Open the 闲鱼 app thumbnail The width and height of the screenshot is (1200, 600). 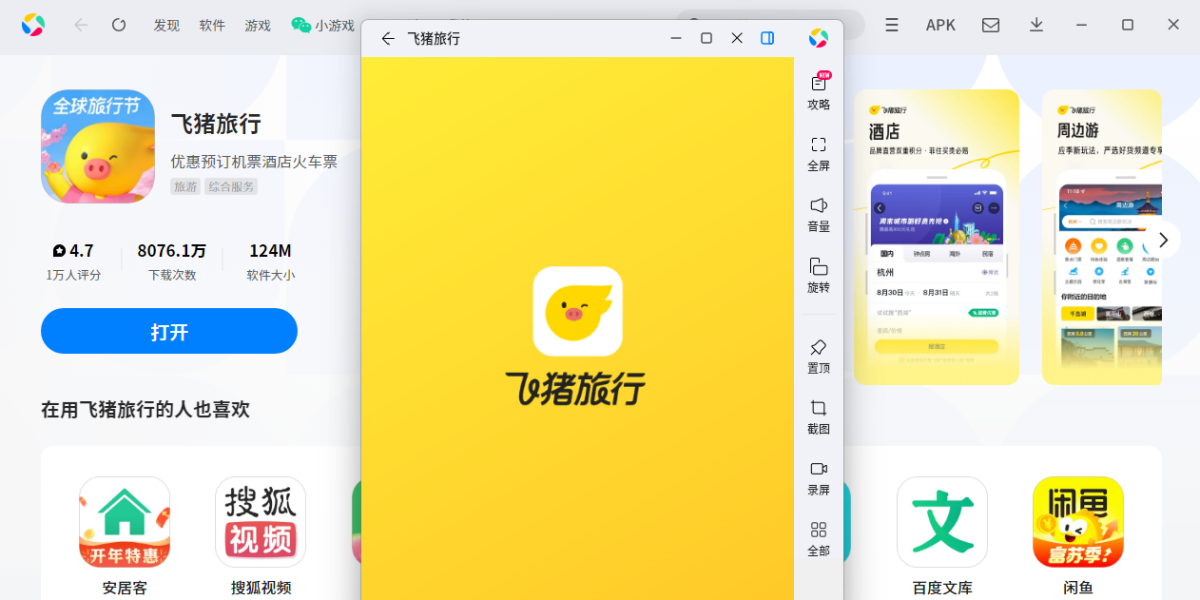click(1078, 522)
